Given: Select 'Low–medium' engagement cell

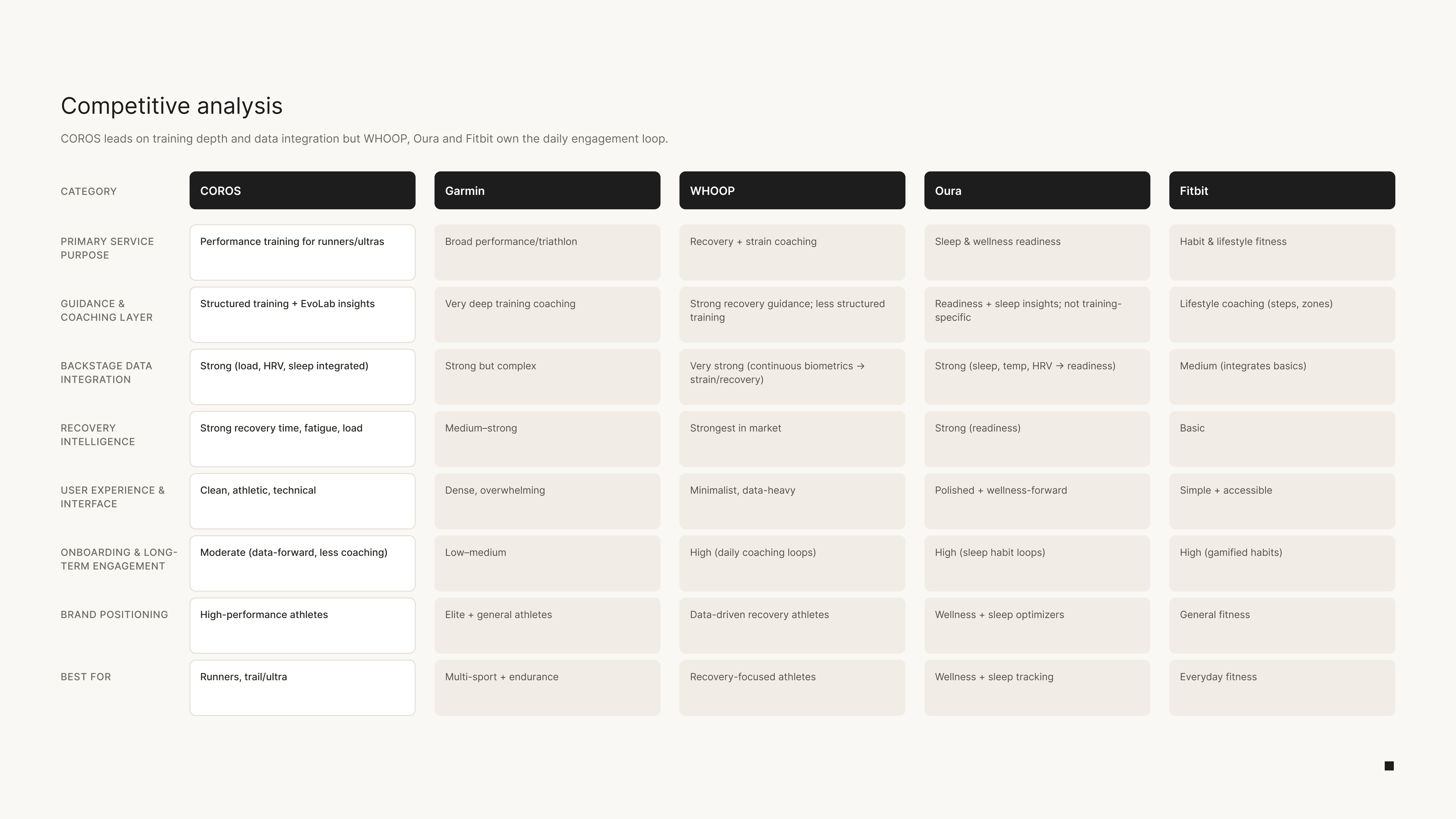Looking at the screenshot, I should point(547,563).
